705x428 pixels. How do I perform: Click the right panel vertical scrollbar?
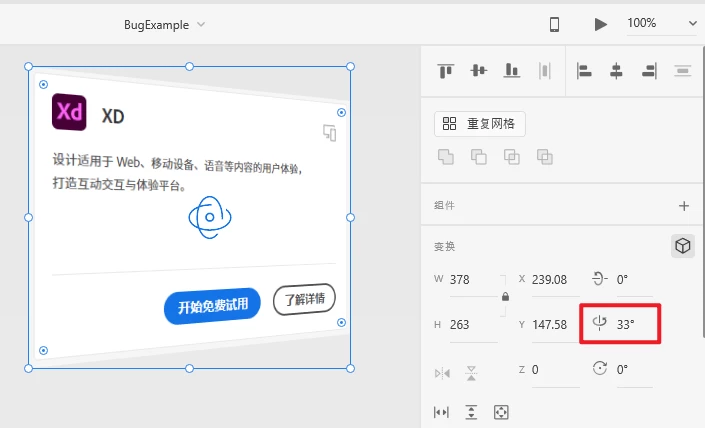click(703, 191)
